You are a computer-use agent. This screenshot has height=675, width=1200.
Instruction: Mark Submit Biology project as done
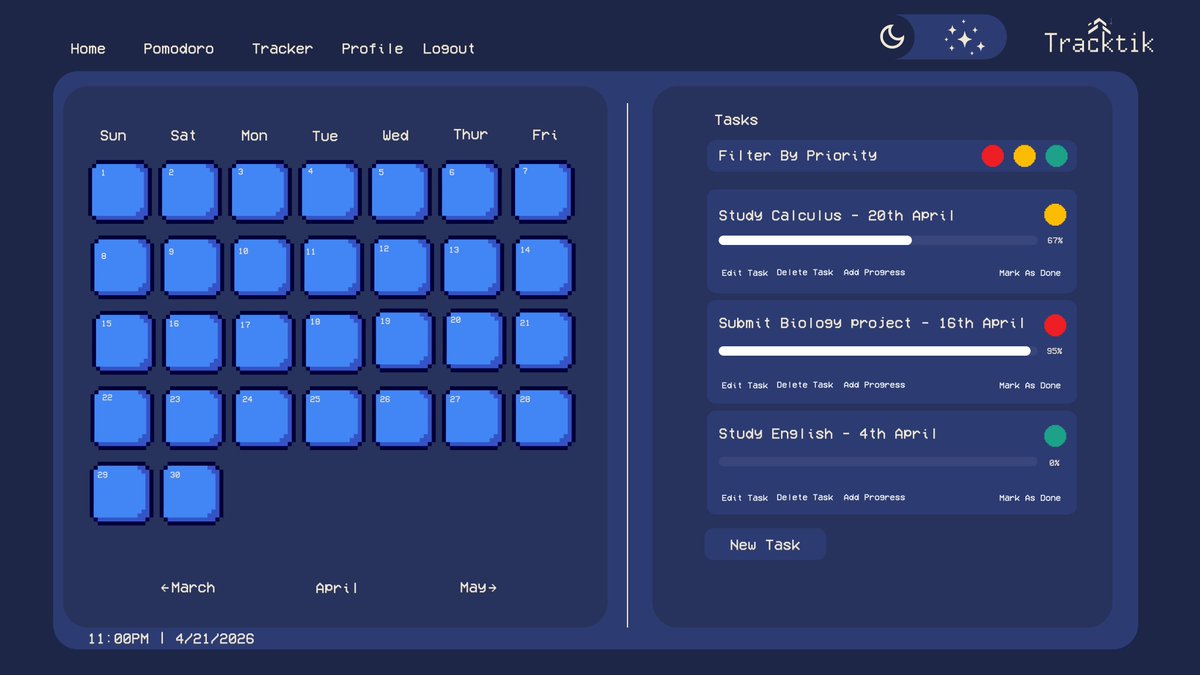[x=1030, y=385]
